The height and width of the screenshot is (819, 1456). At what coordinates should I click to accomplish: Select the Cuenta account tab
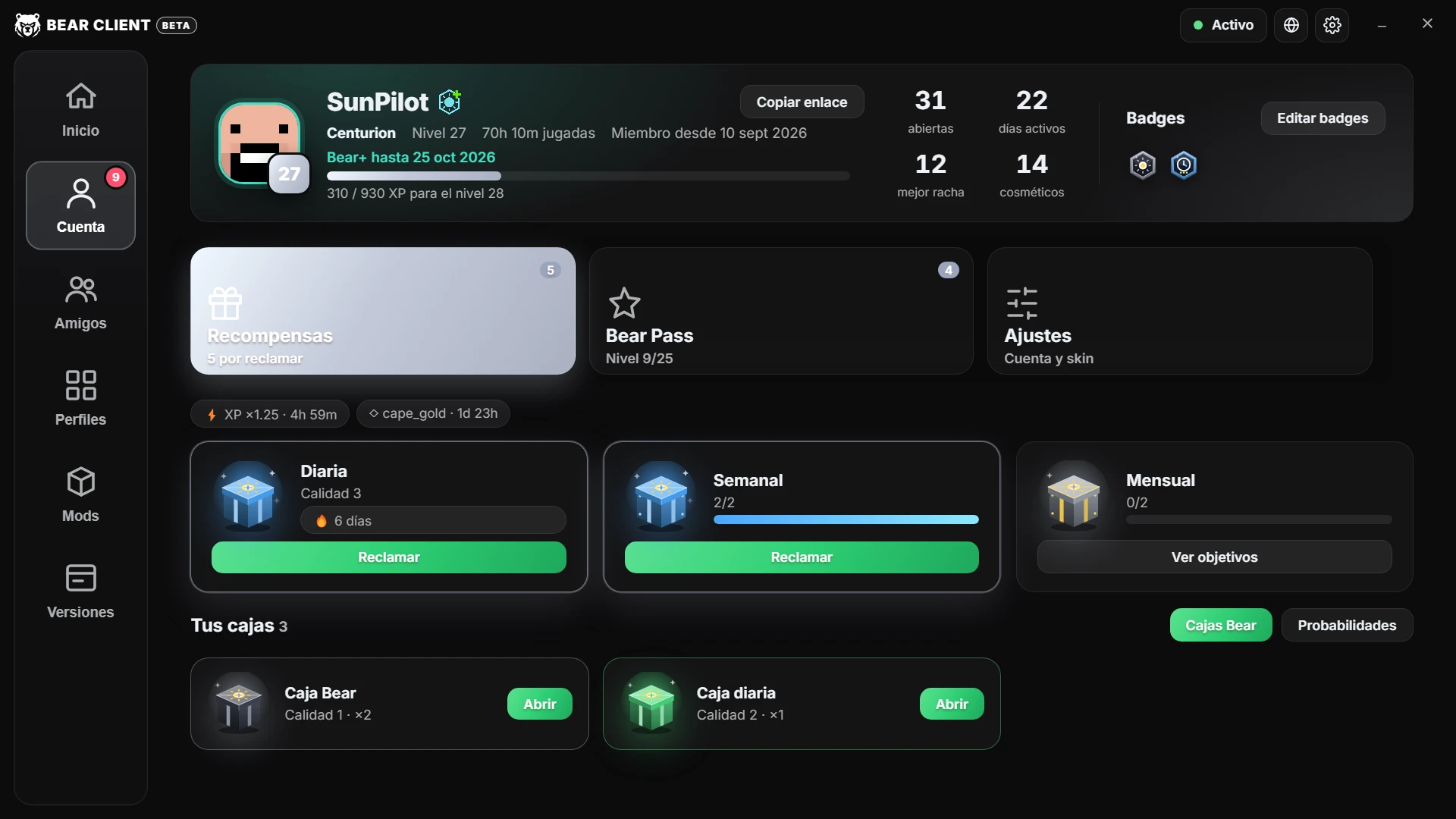[x=80, y=206]
